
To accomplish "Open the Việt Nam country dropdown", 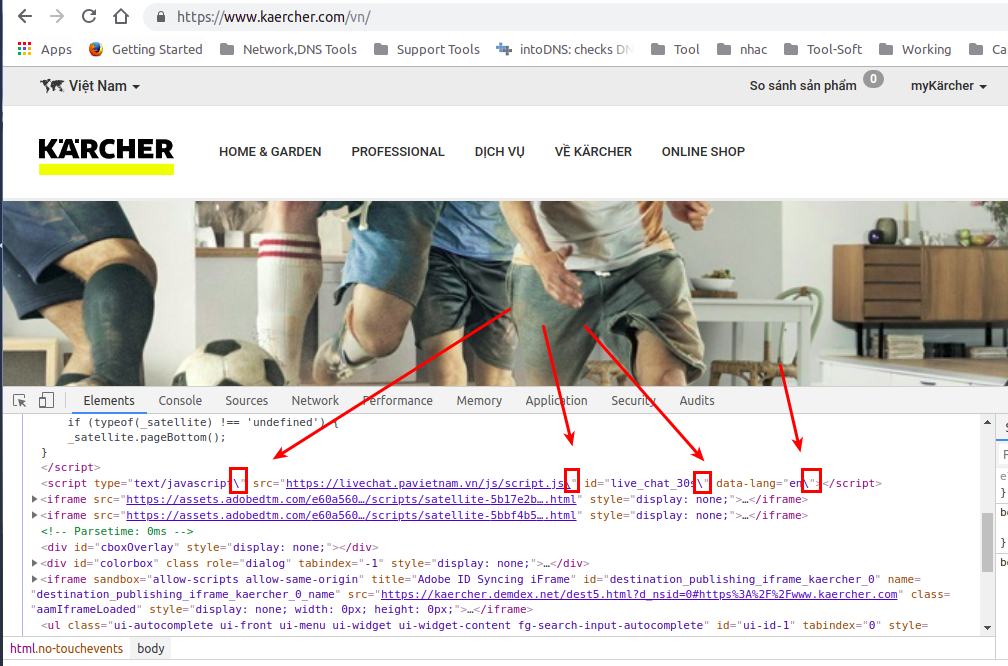I will (x=90, y=86).
